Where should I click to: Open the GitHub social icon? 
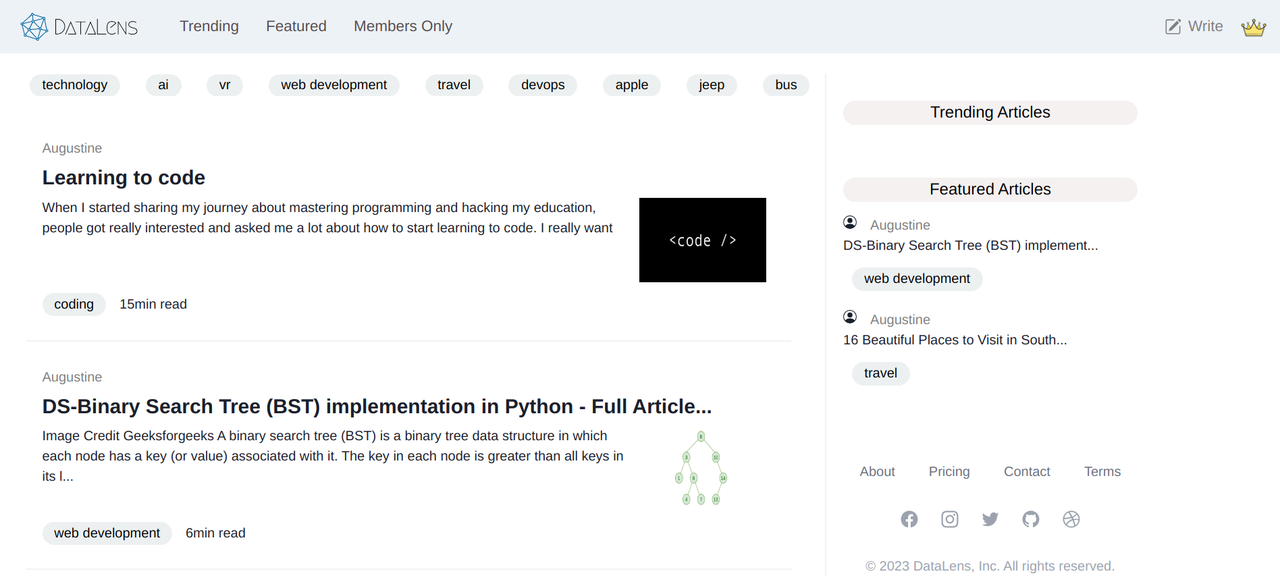[1031, 519]
